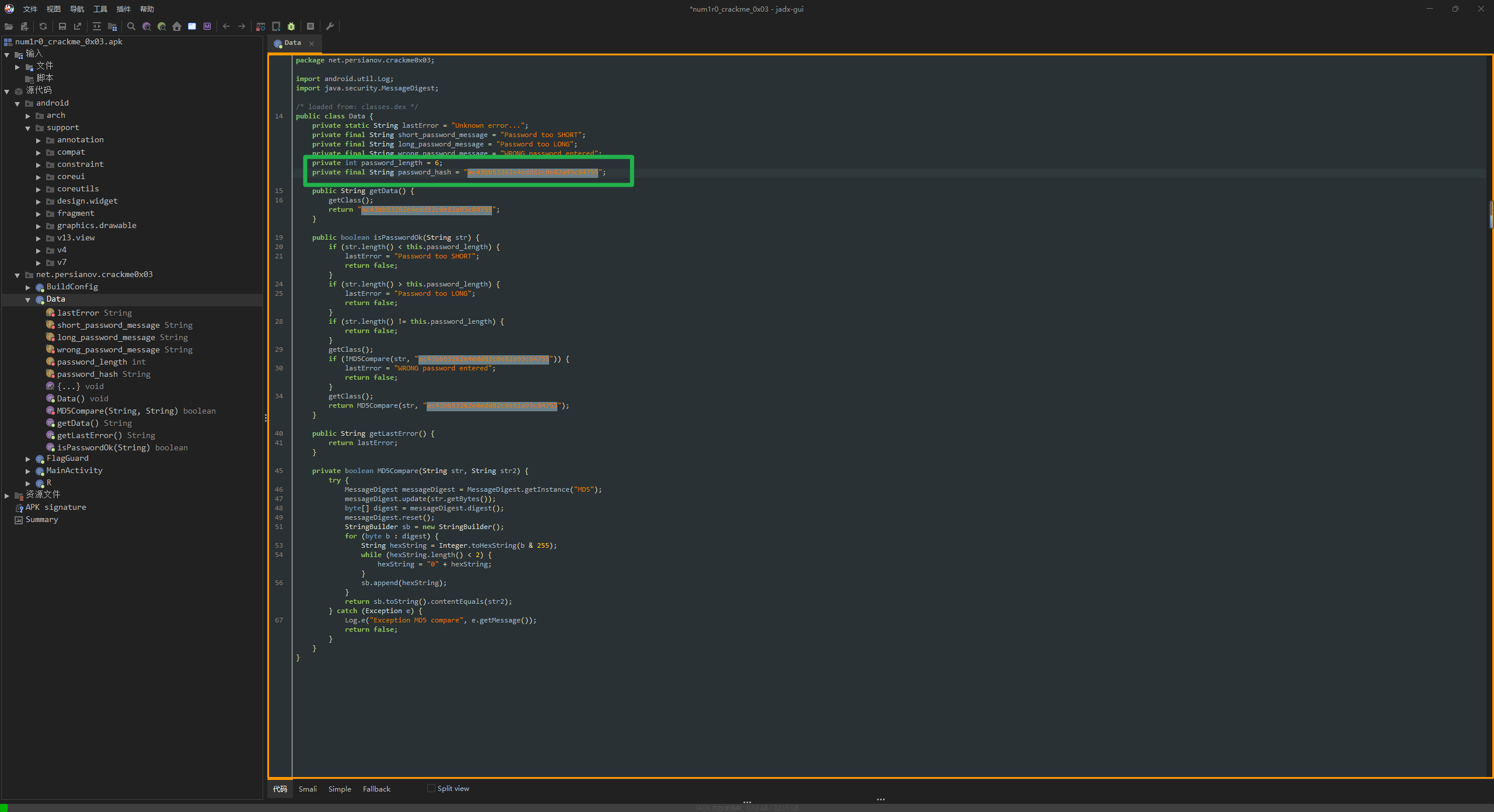
Task: Expand the 资源文件 resources node
Action: point(7,496)
